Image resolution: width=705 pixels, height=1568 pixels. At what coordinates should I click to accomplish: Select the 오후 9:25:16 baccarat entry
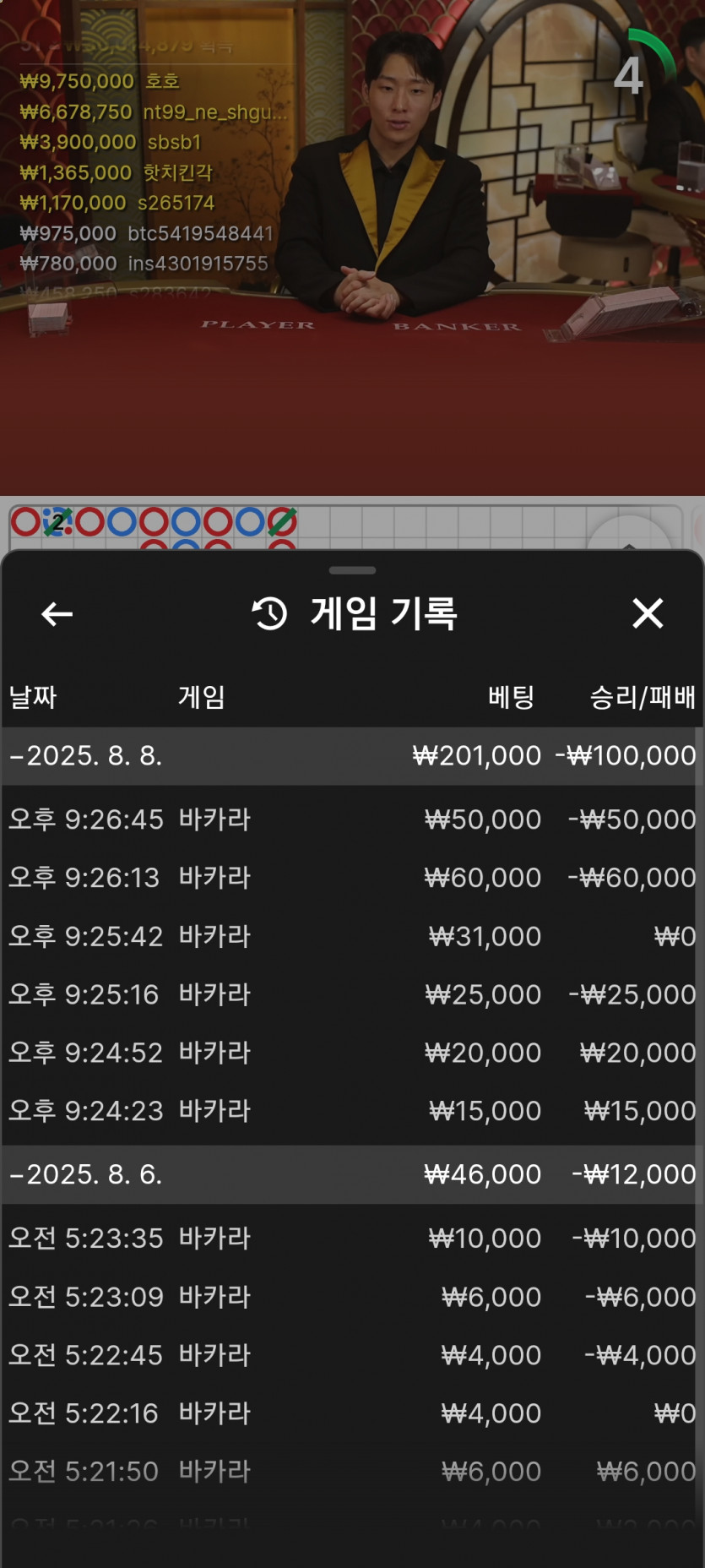[352, 994]
